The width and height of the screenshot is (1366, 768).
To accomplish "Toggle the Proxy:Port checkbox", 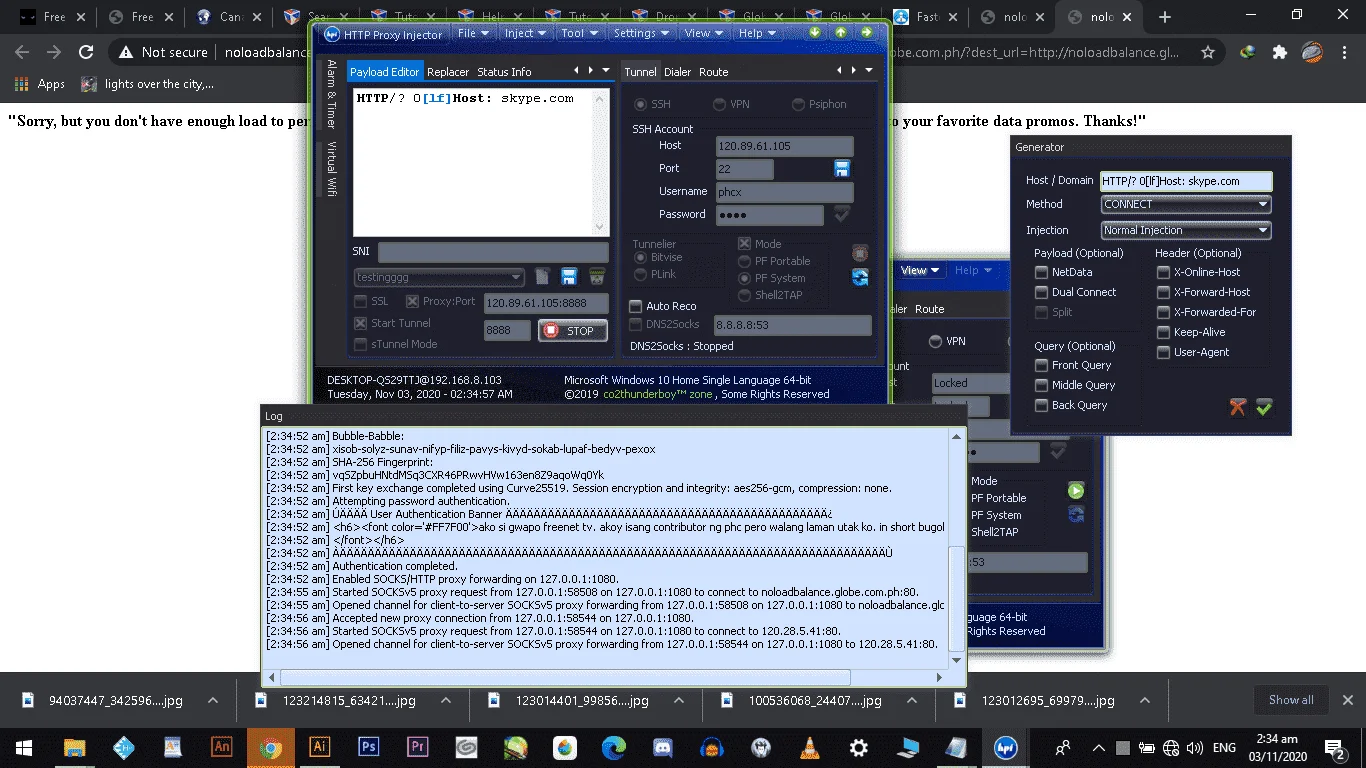I will [x=412, y=302].
